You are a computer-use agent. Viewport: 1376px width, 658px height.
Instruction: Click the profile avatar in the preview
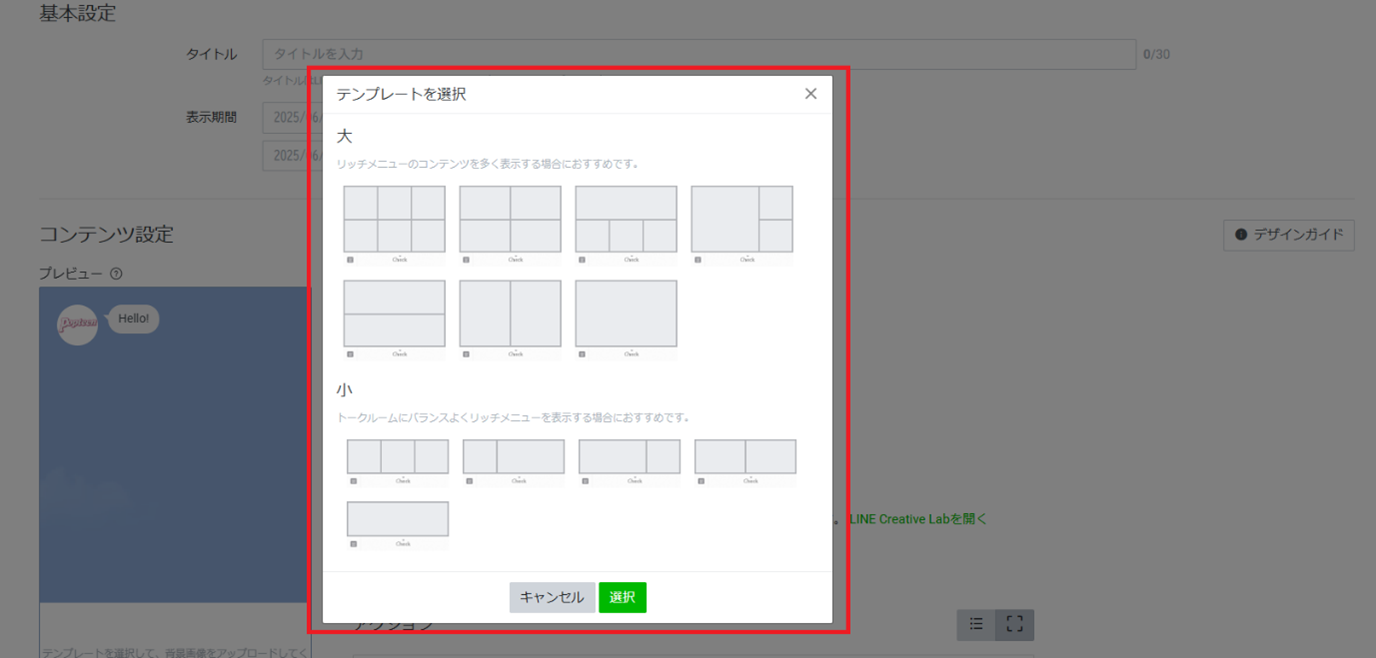(77, 324)
